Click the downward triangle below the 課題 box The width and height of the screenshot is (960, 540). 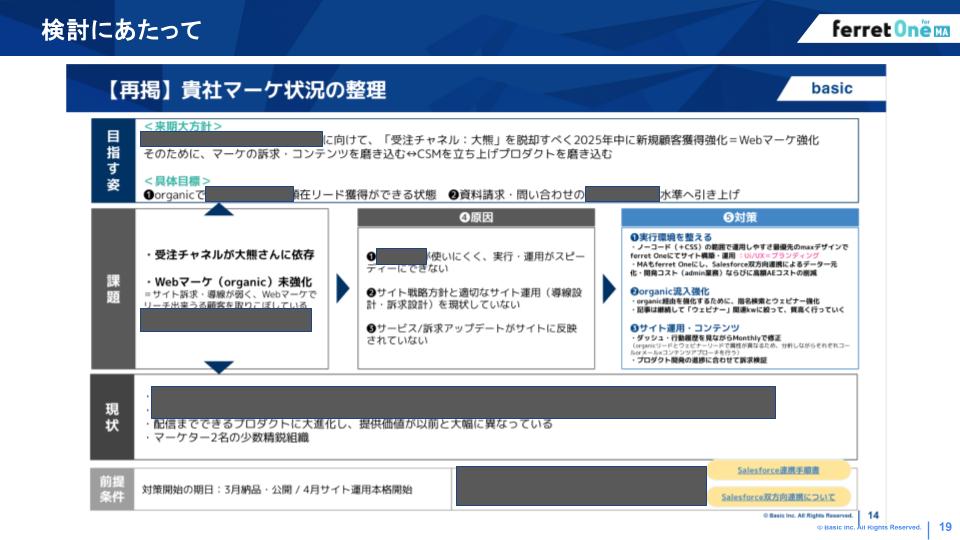click(218, 369)
